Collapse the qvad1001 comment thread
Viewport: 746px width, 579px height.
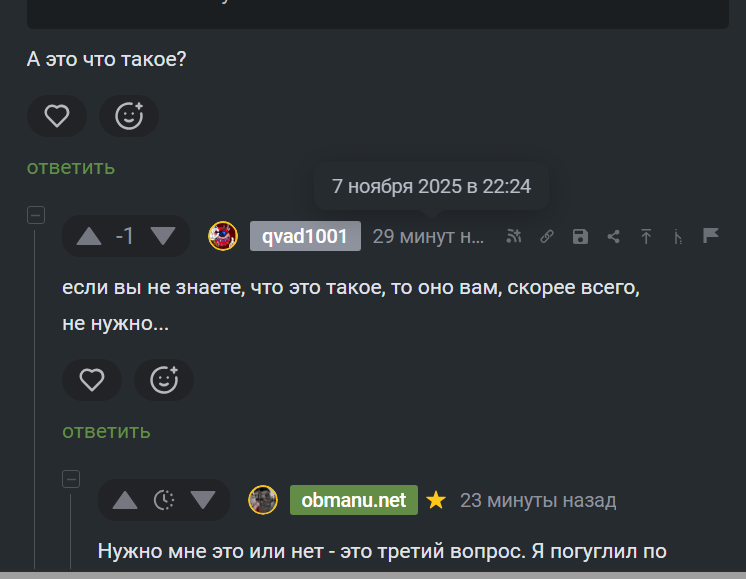tap(36, 215)
